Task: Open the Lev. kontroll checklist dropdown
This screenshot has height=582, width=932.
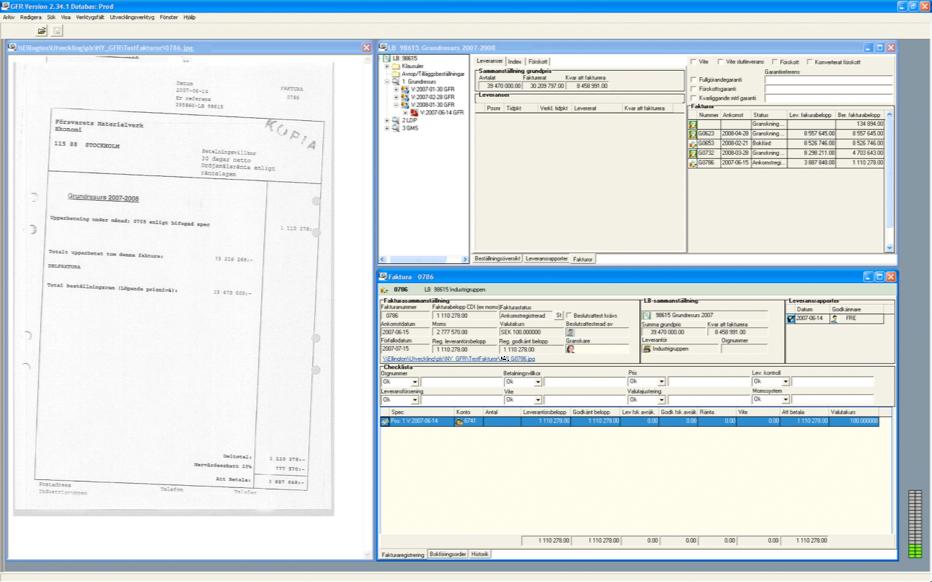Action: [785, 382]
